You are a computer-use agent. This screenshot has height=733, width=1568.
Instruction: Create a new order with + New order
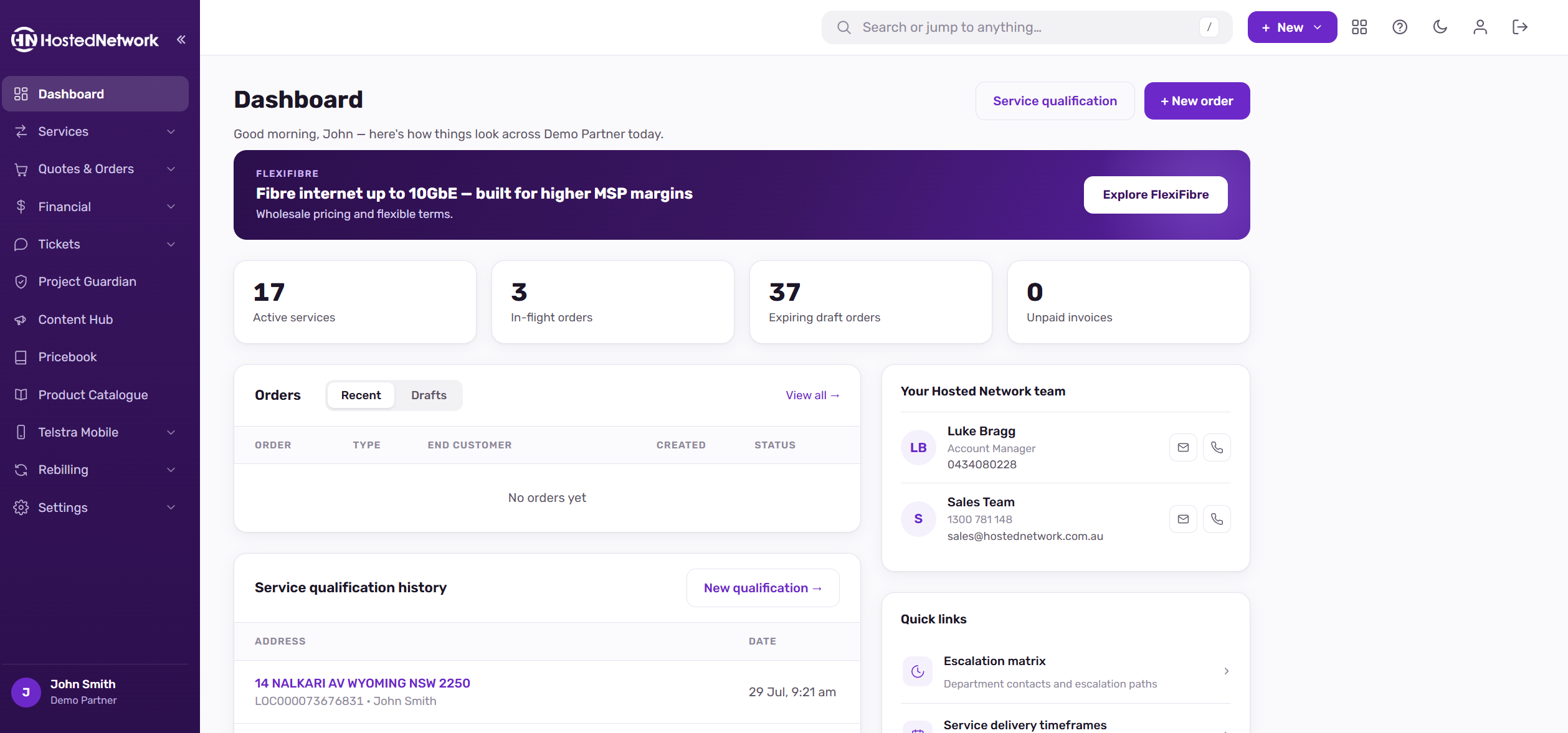click(1197, 101)
